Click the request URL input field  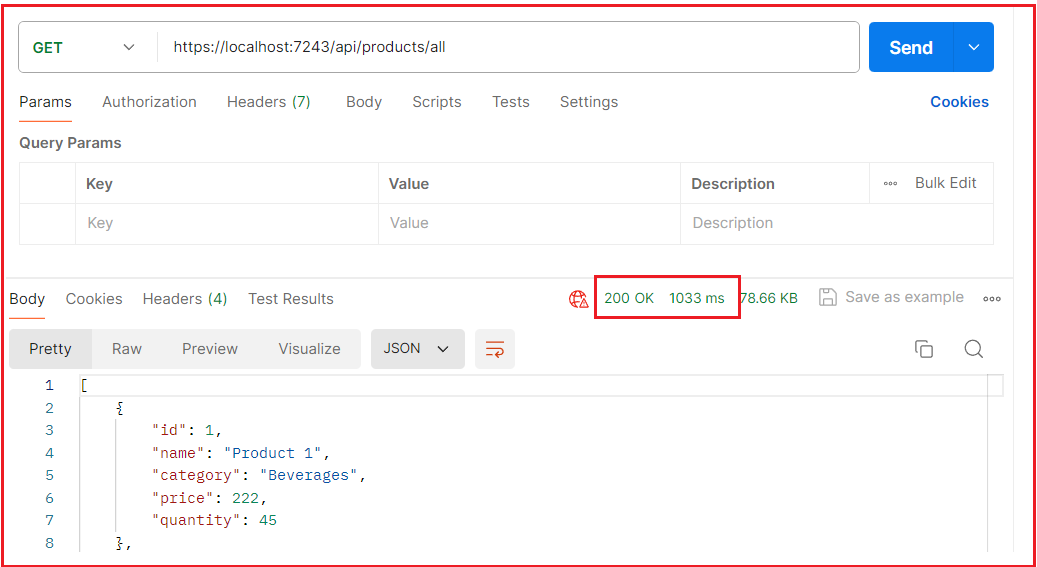(500, 47)
